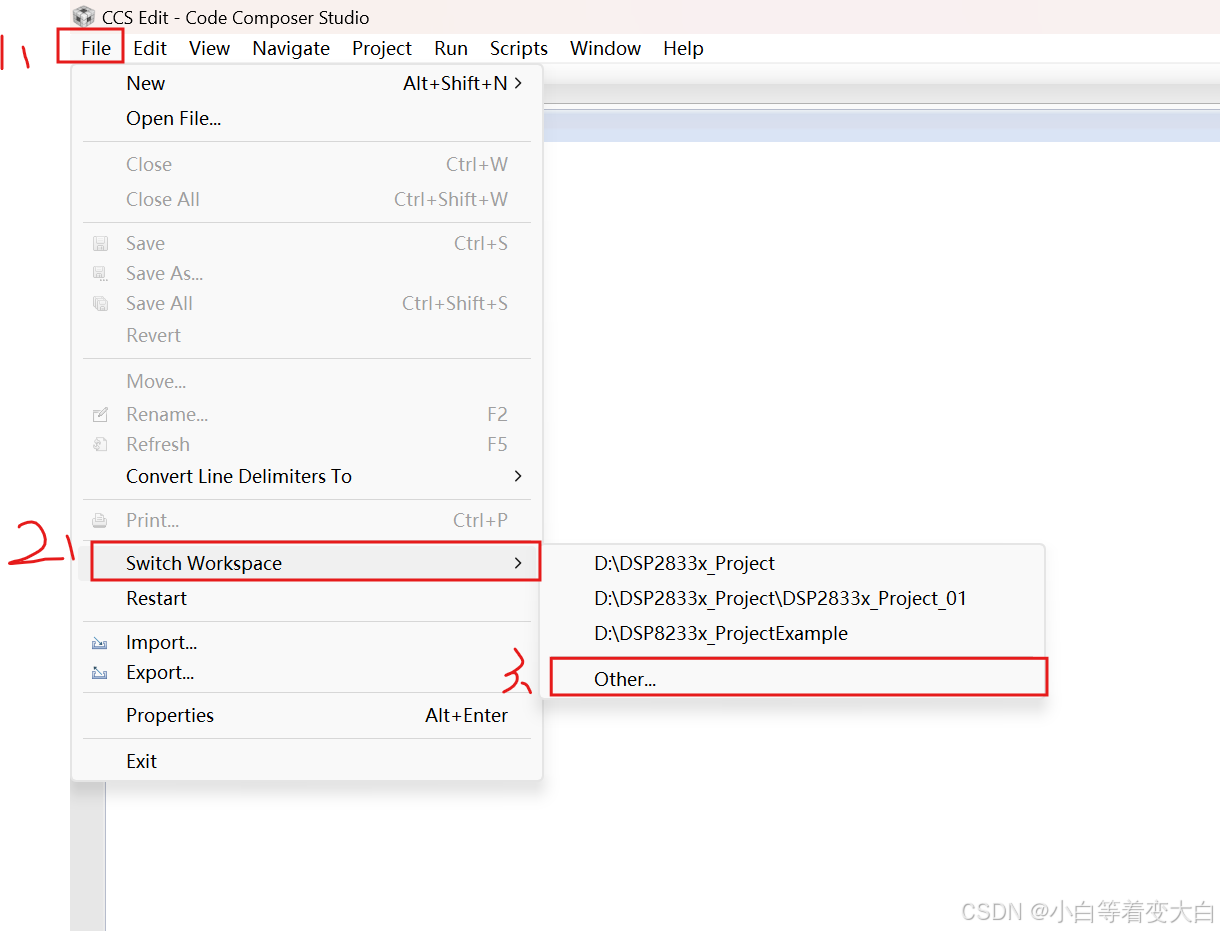The width and height of the screenshot is (1220, 931).
Task: Switch to workspace D:\DSP8233x_ProjectExample
Action: click(795, 634)
